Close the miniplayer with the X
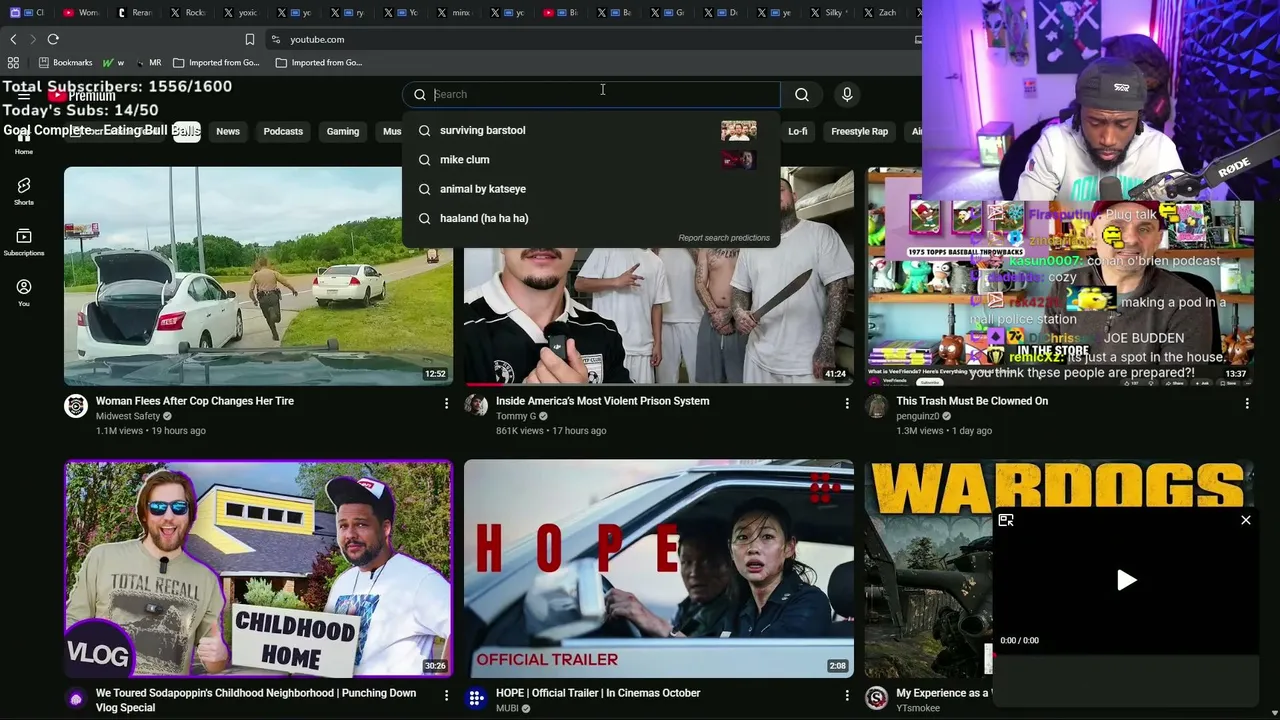 [1246, 520]
